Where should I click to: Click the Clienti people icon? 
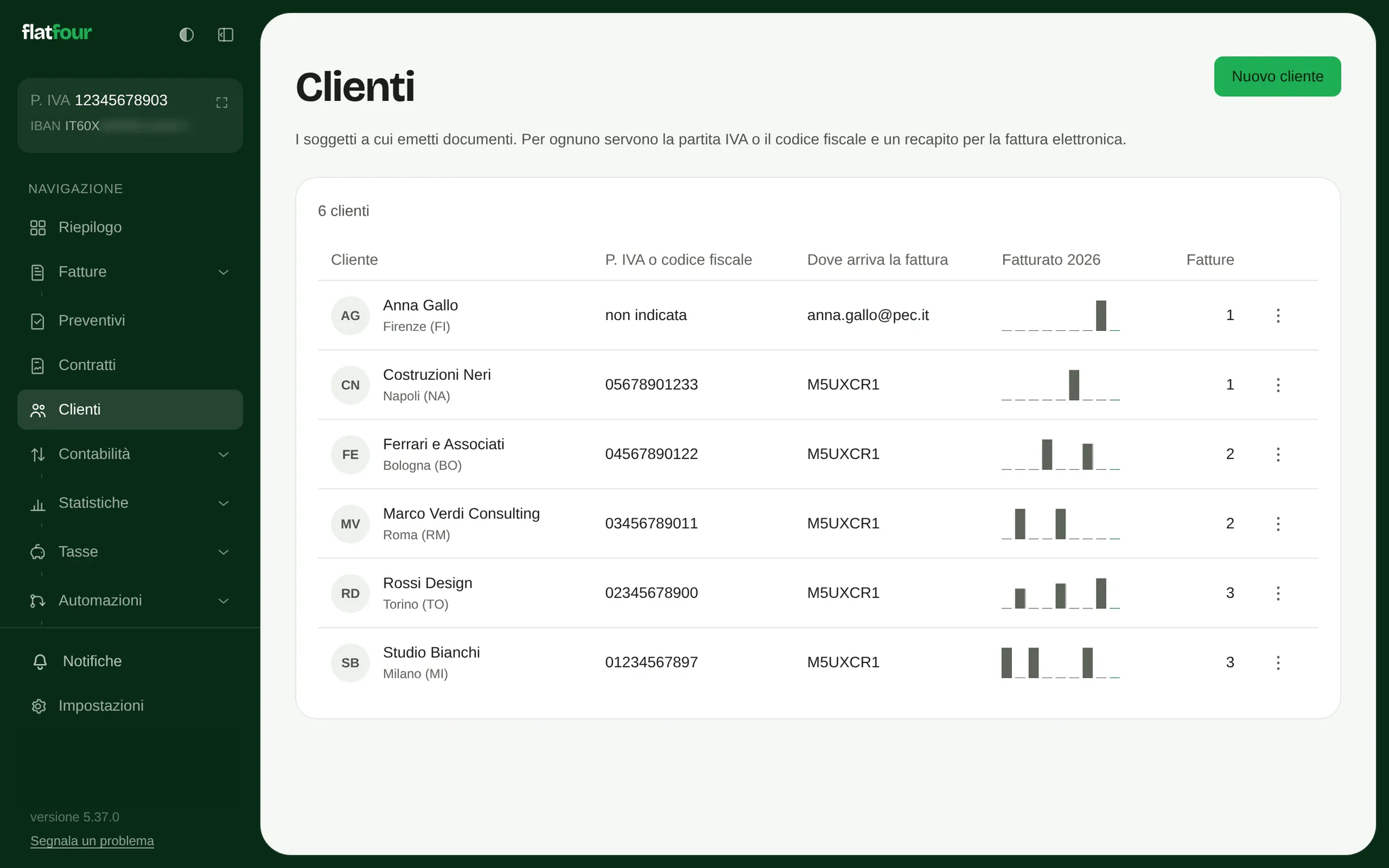point(38,410)
